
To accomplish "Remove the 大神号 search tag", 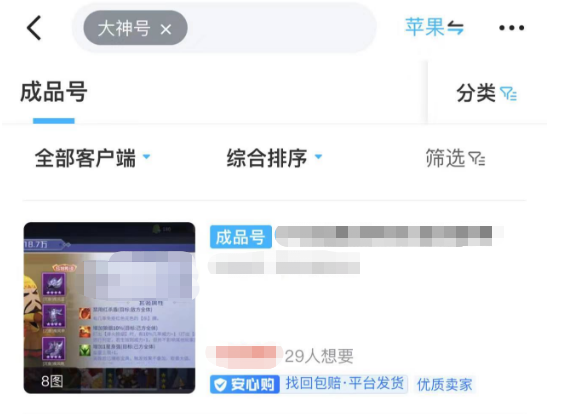I will (x=166, y=29).
